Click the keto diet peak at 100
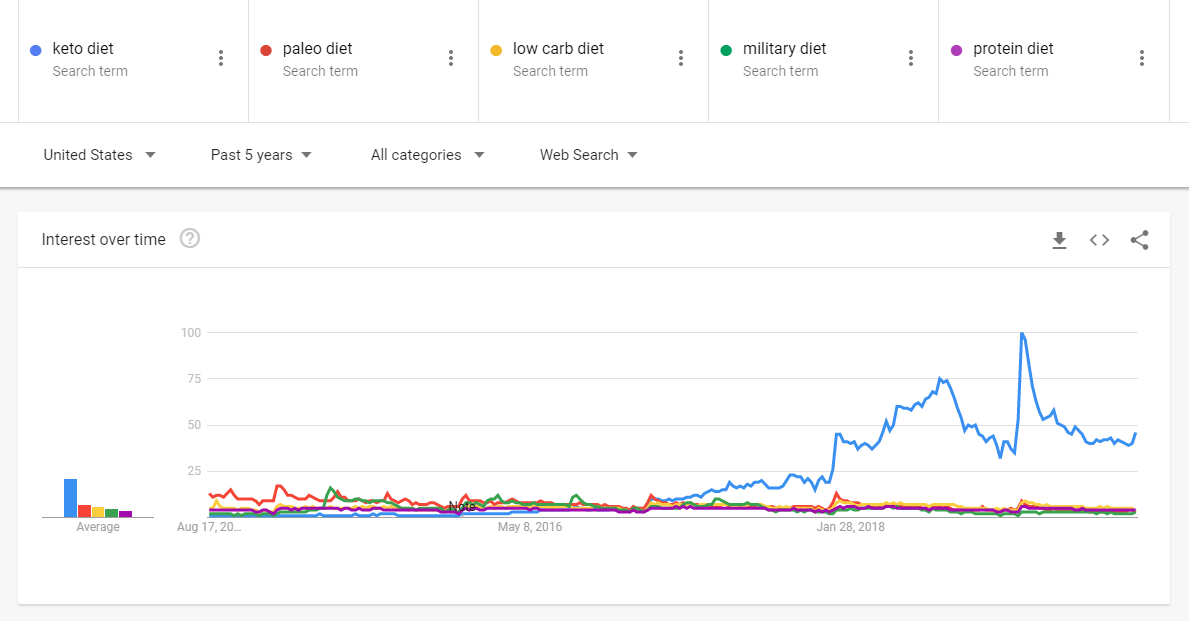Viewport: 1189px width, 621px height. (x=1022, y=334)
